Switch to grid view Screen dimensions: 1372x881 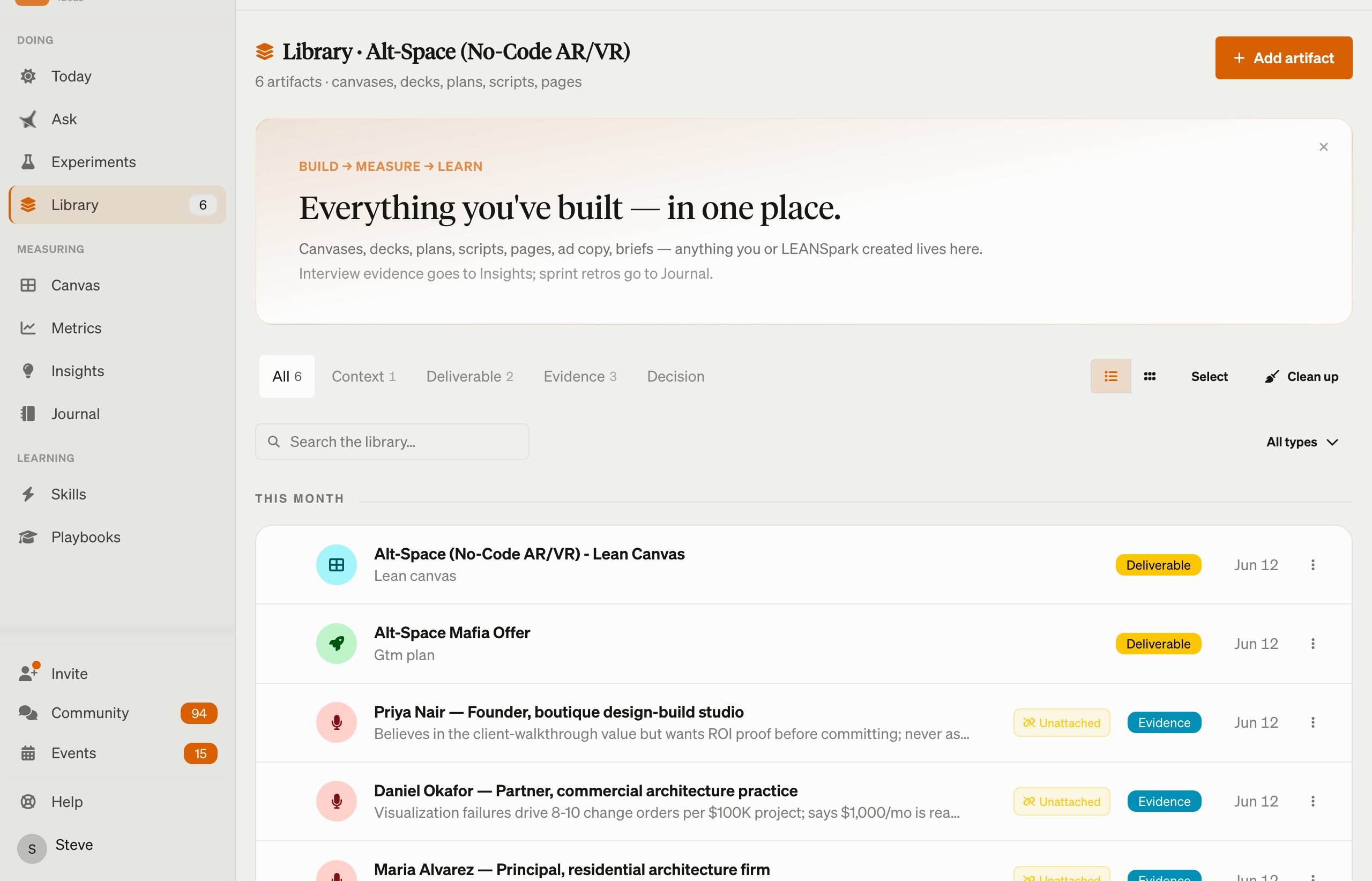point(1150,376)
